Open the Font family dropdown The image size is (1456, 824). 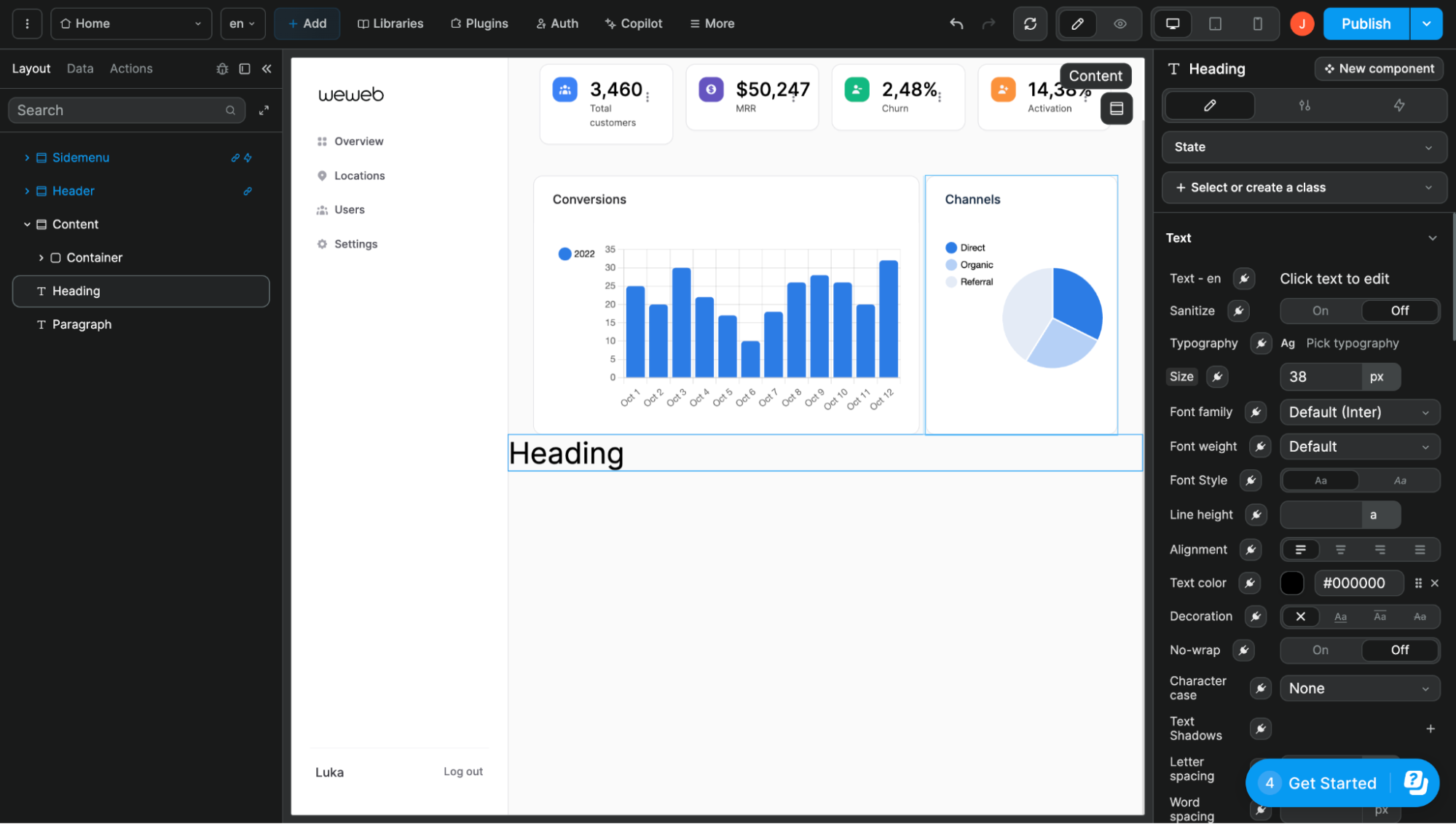pyautogui.click(x=1359, y=412)
